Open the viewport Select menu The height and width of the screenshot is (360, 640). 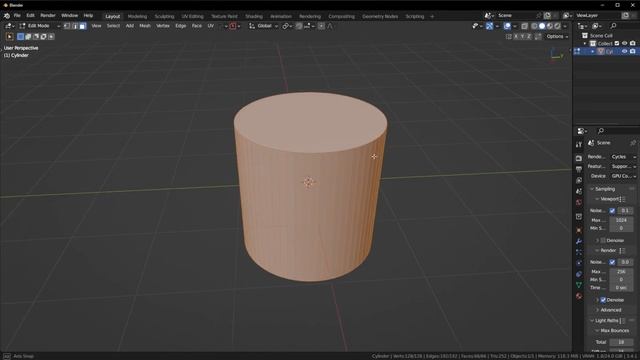[x=113, y=26]
